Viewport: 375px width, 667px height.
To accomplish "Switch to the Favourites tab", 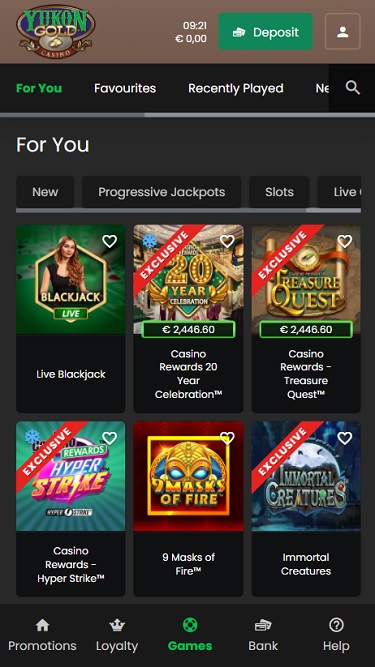I will coord(125,88).
